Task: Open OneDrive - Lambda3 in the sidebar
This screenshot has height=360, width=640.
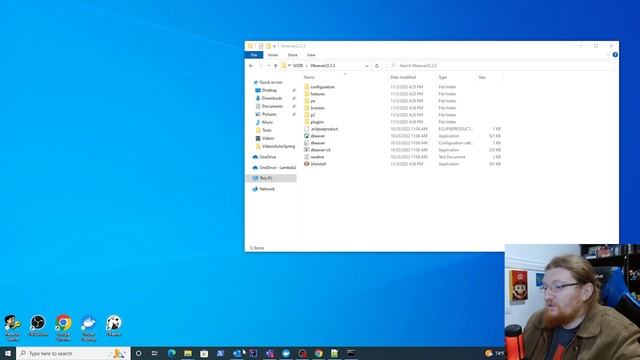Action: 274,167
